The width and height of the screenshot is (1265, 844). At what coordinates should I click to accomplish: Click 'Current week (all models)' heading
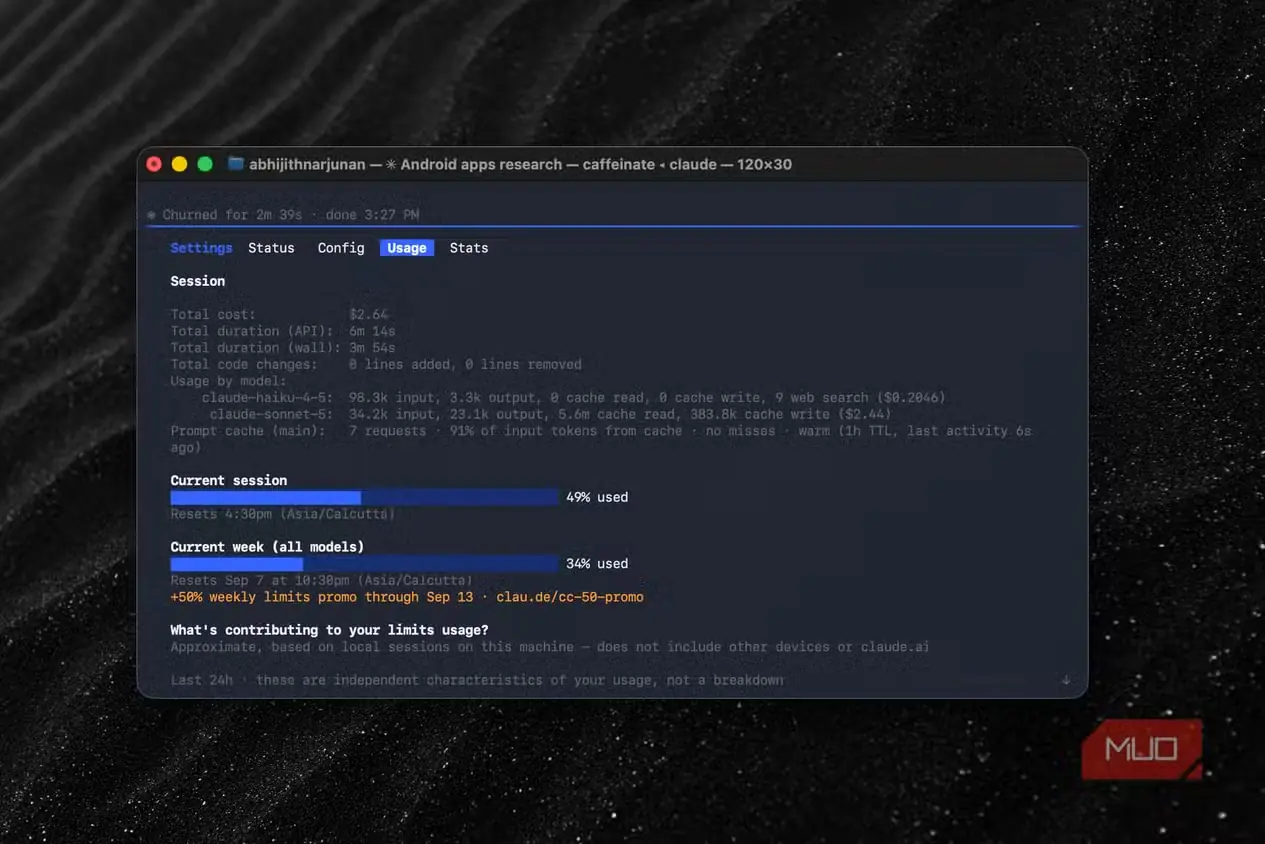[267, 547]
